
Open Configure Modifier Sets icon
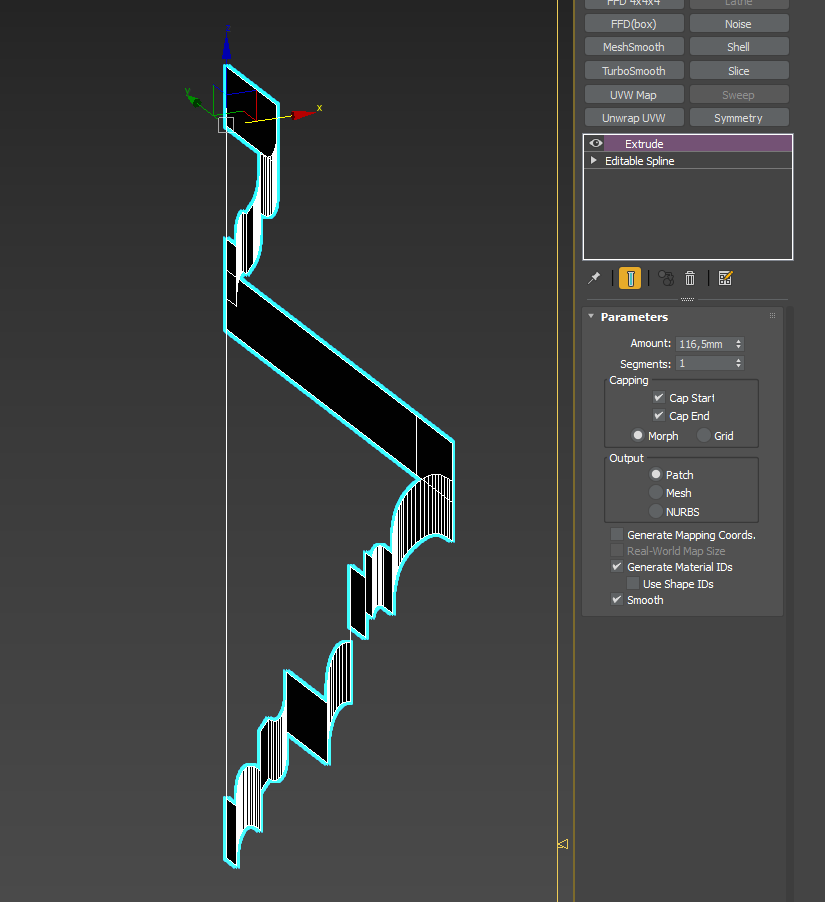coord(725,278)
